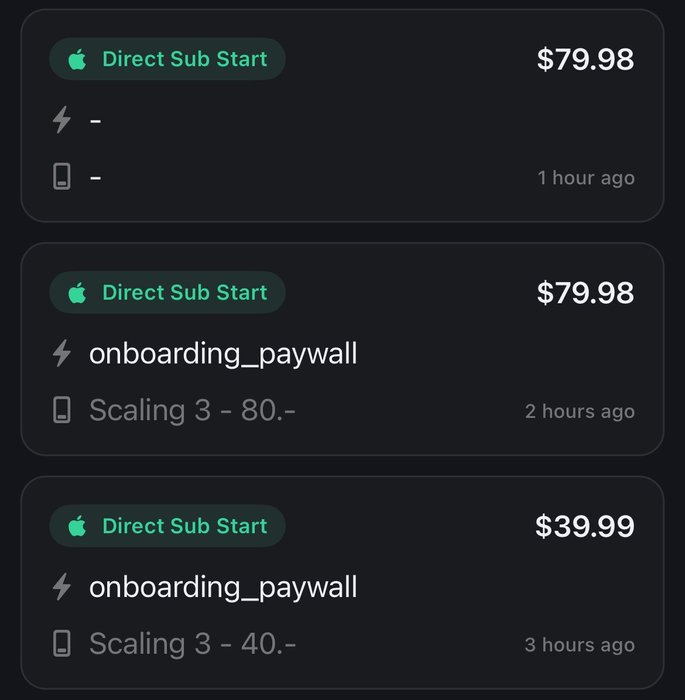The image size is (685, 700).
Task: Click the 3 hours ago timestamp
Action: click(580, 645)
